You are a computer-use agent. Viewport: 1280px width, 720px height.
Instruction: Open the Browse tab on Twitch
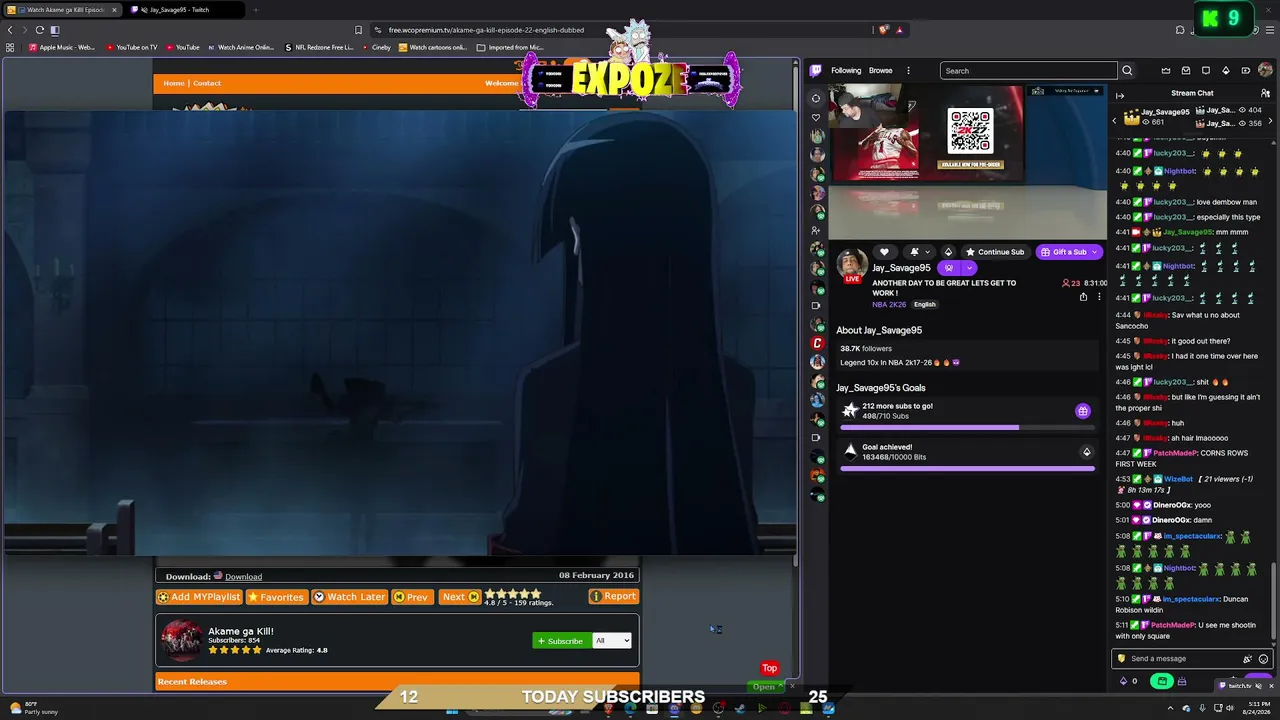pos(881,71)
